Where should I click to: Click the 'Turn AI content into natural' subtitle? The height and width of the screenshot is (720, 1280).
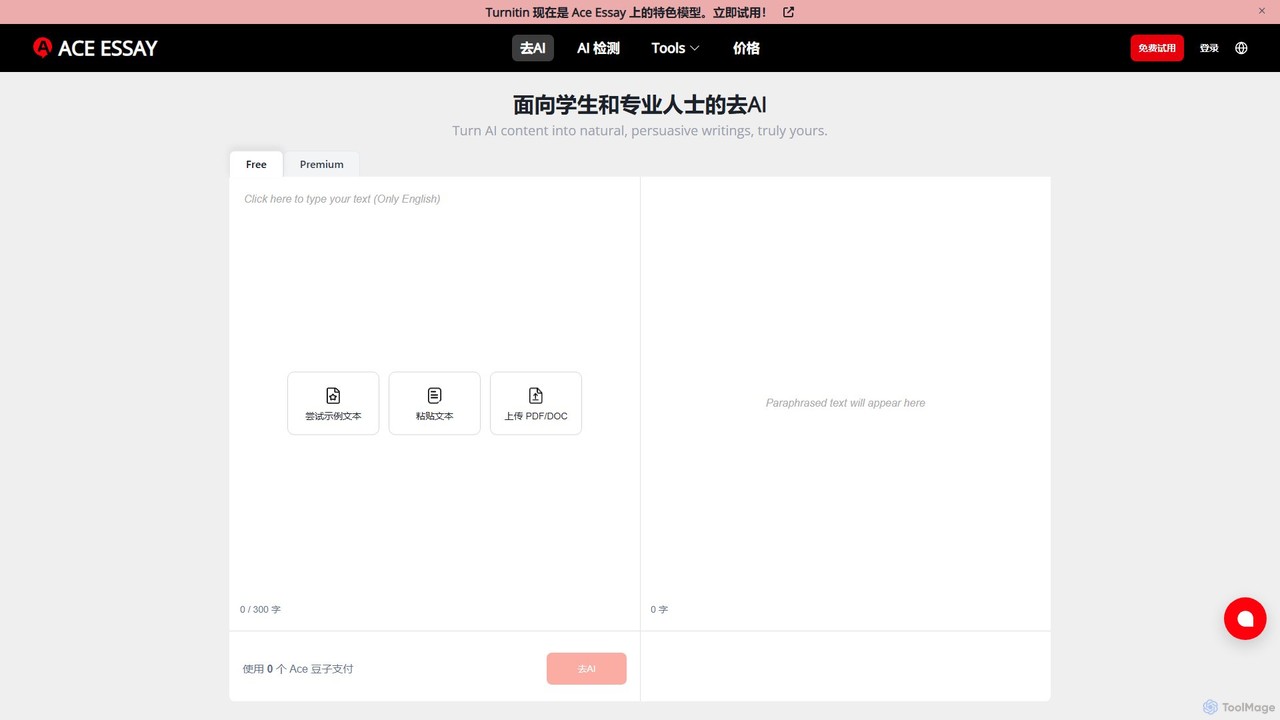640,131
